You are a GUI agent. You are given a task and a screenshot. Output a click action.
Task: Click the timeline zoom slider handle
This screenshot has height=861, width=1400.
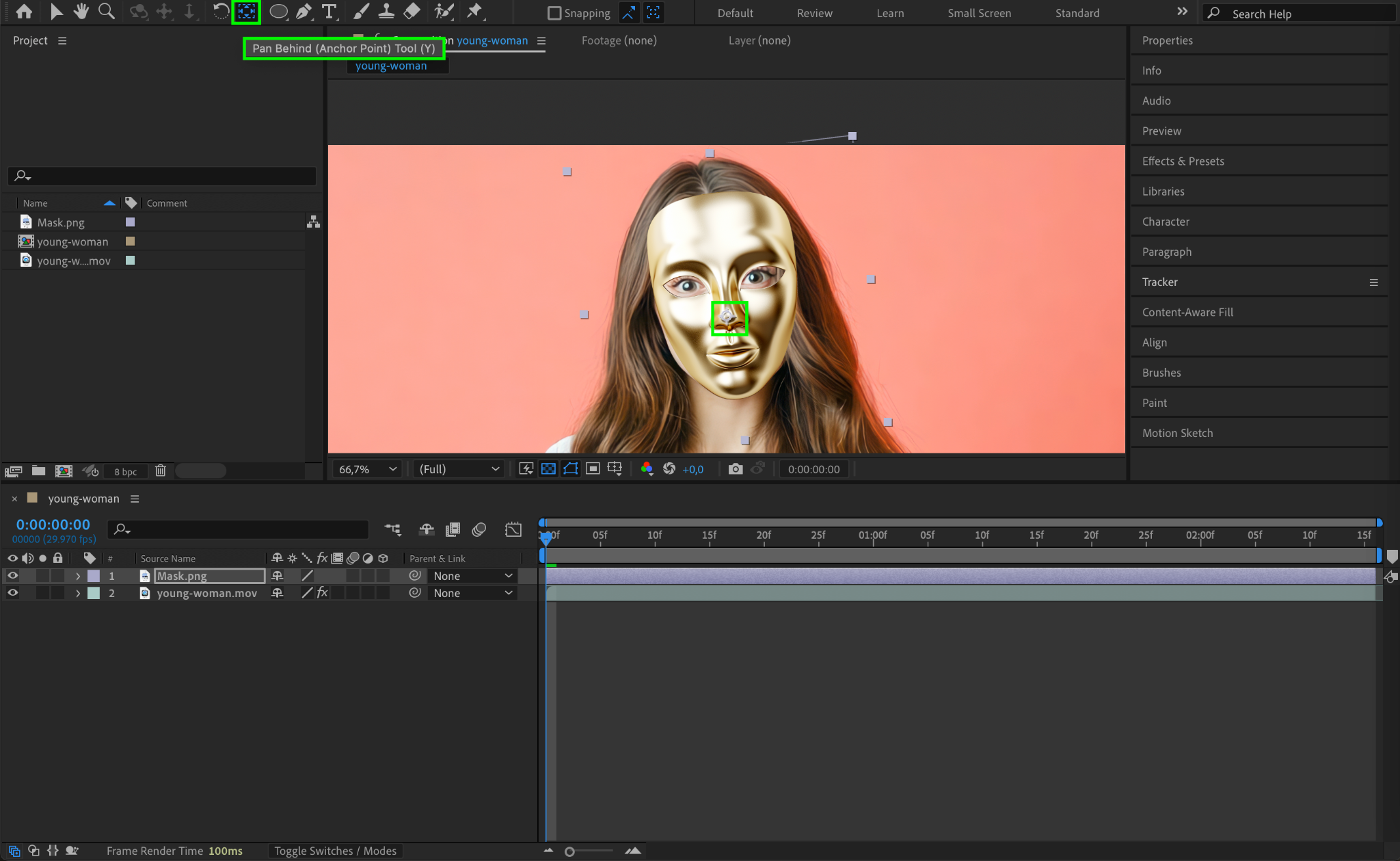(x=569, y=851)
